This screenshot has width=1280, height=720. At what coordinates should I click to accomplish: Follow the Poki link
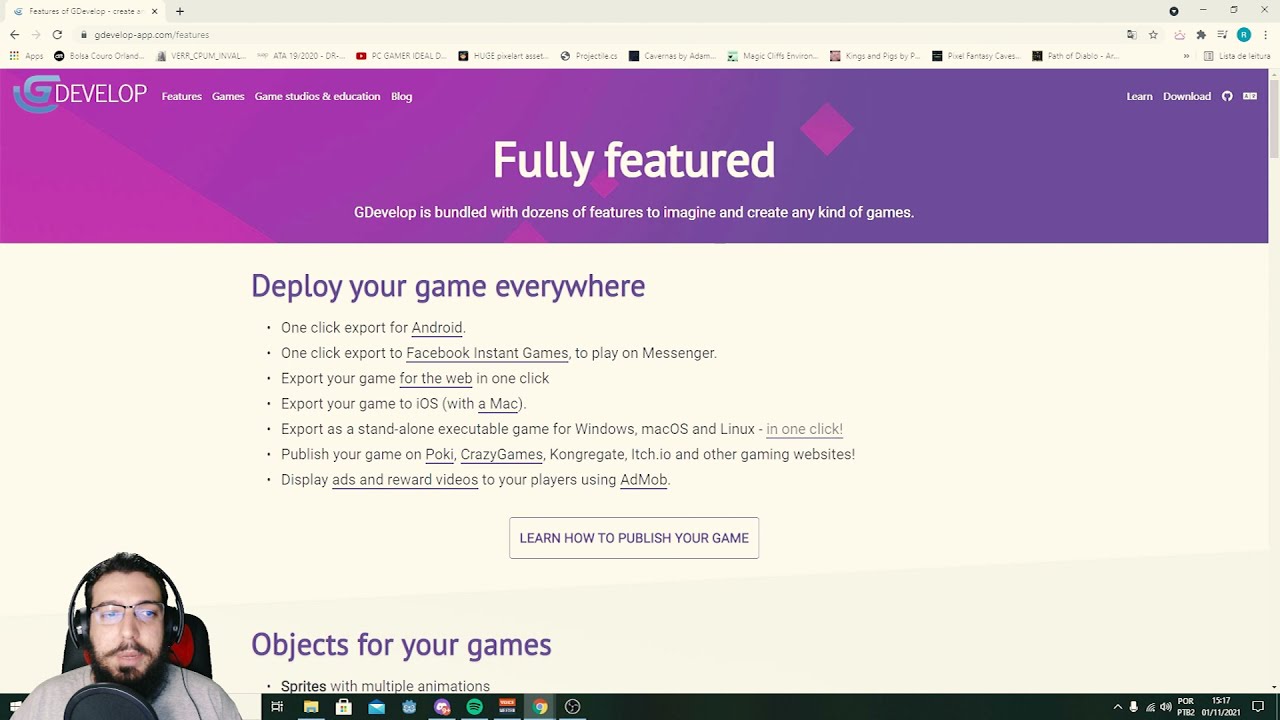click(439, 454)
